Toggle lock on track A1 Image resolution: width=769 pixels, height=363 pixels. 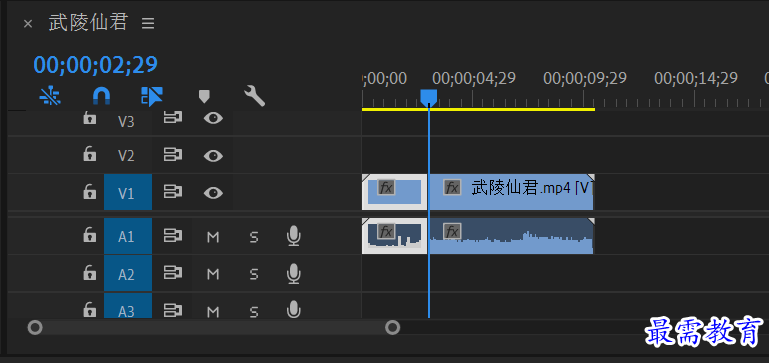(89, 235)
